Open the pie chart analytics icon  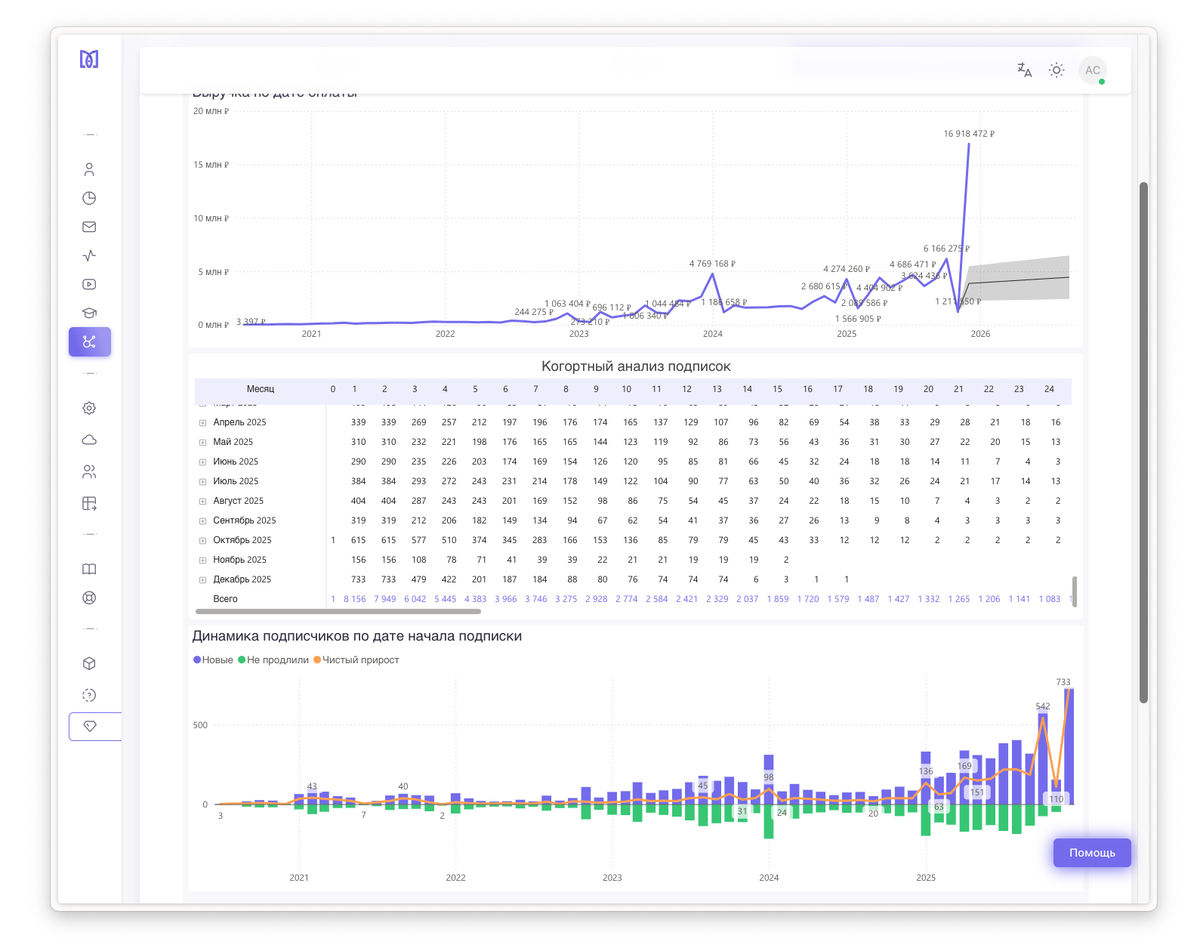(89, 198)
